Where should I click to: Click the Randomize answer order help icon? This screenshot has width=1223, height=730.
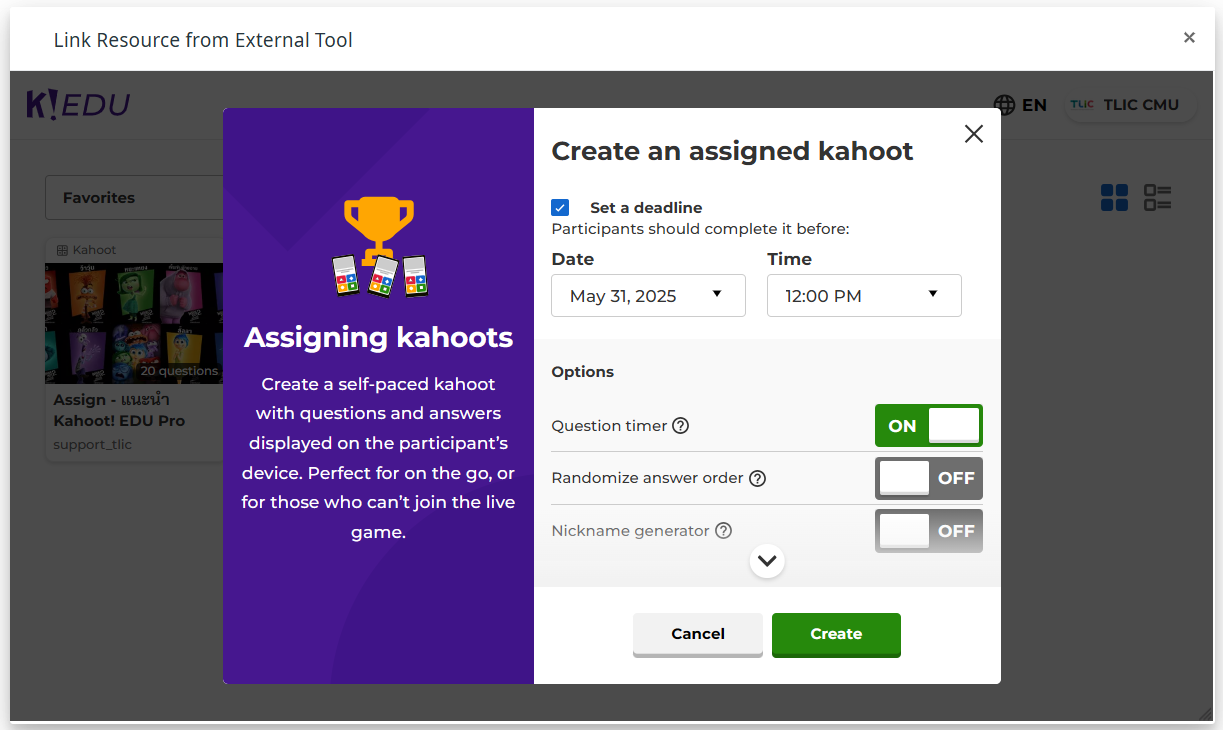[x=757, y=478]
